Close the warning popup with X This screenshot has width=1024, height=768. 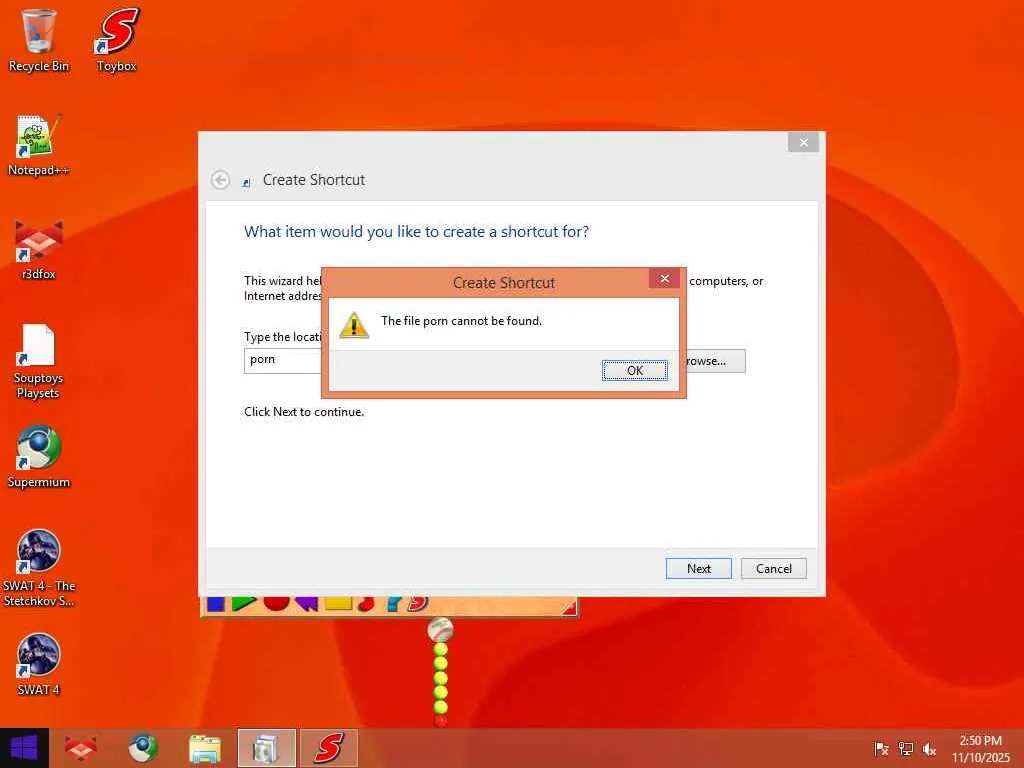tap(664, 279)
